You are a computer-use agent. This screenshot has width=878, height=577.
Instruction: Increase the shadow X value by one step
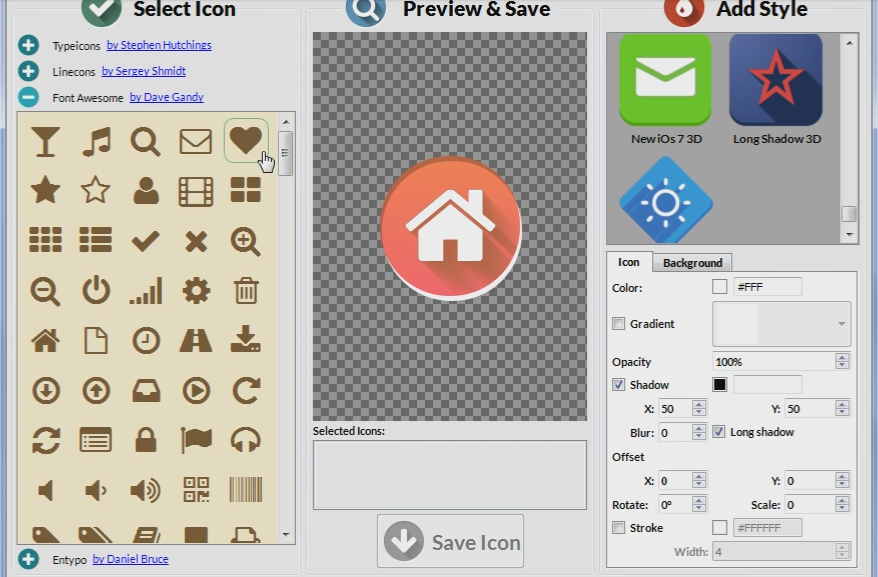click(698, 404)
